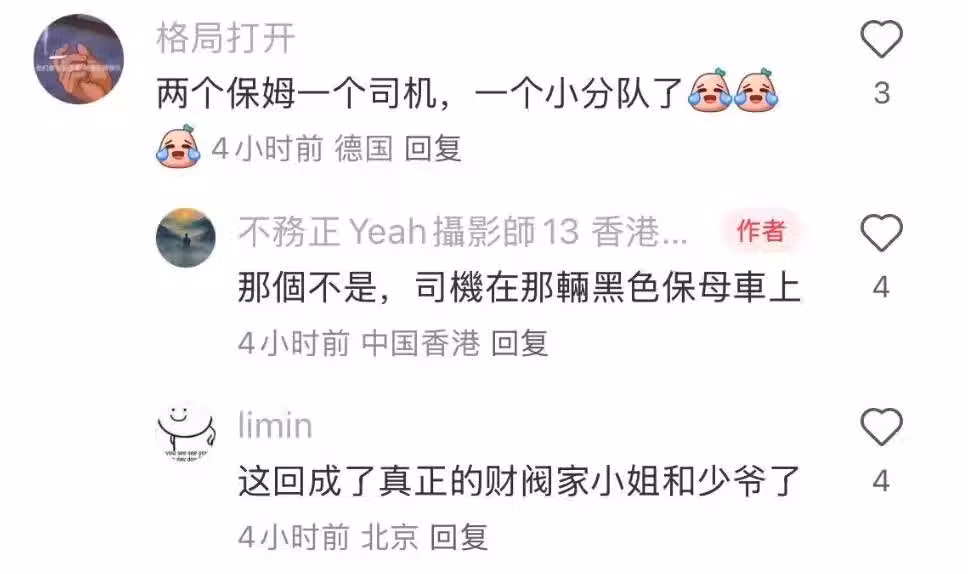The height and width of the screenshot is (574, 968).
Task: Select comment text 这回成了真正的财阀家小姐和少爷了
Action: click(519, 482)
